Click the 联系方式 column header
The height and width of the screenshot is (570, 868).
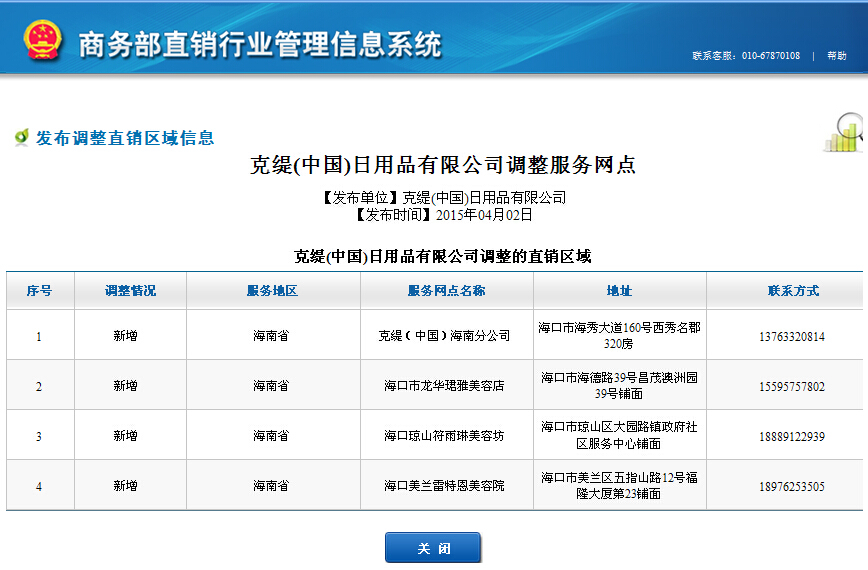pyautogui.click(x=793, y=291)
